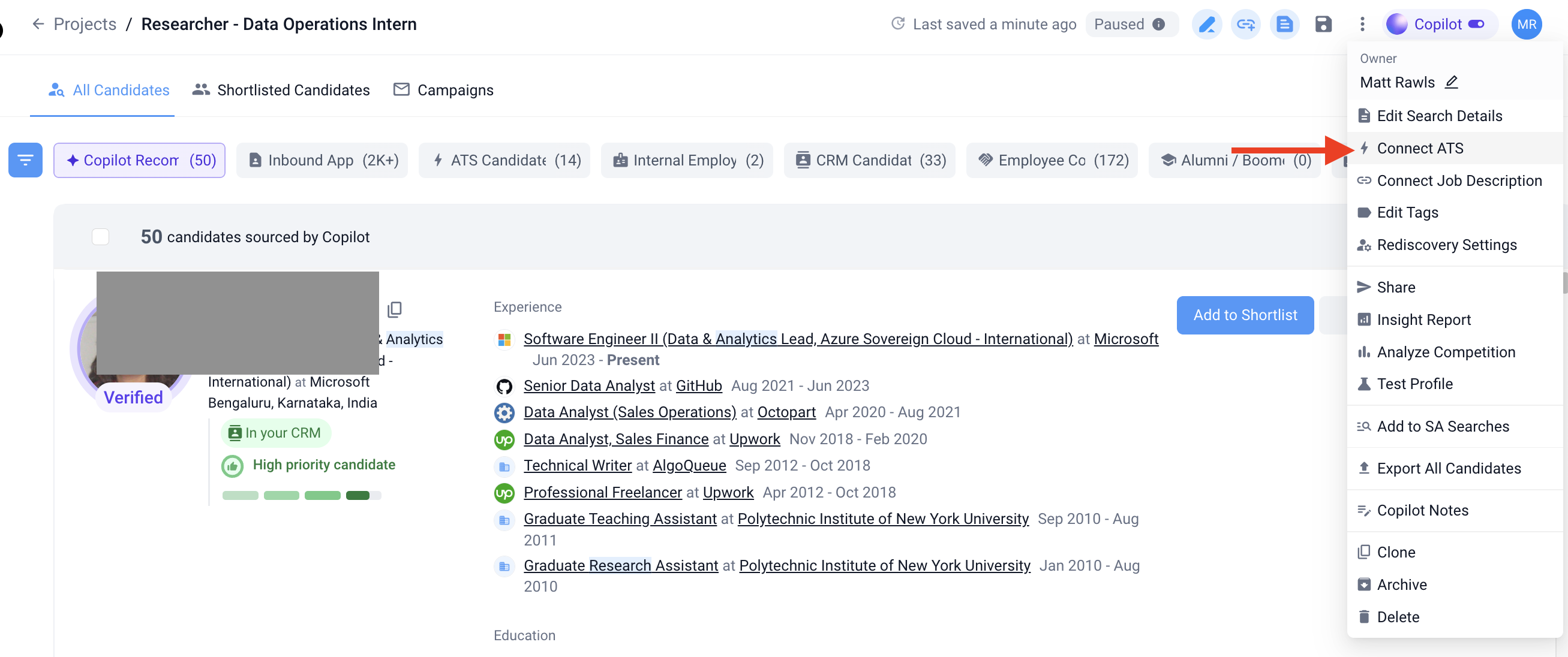Open Copilot Notes menu item
The width and height of the screenshot is (1568, 657).
1455,510
